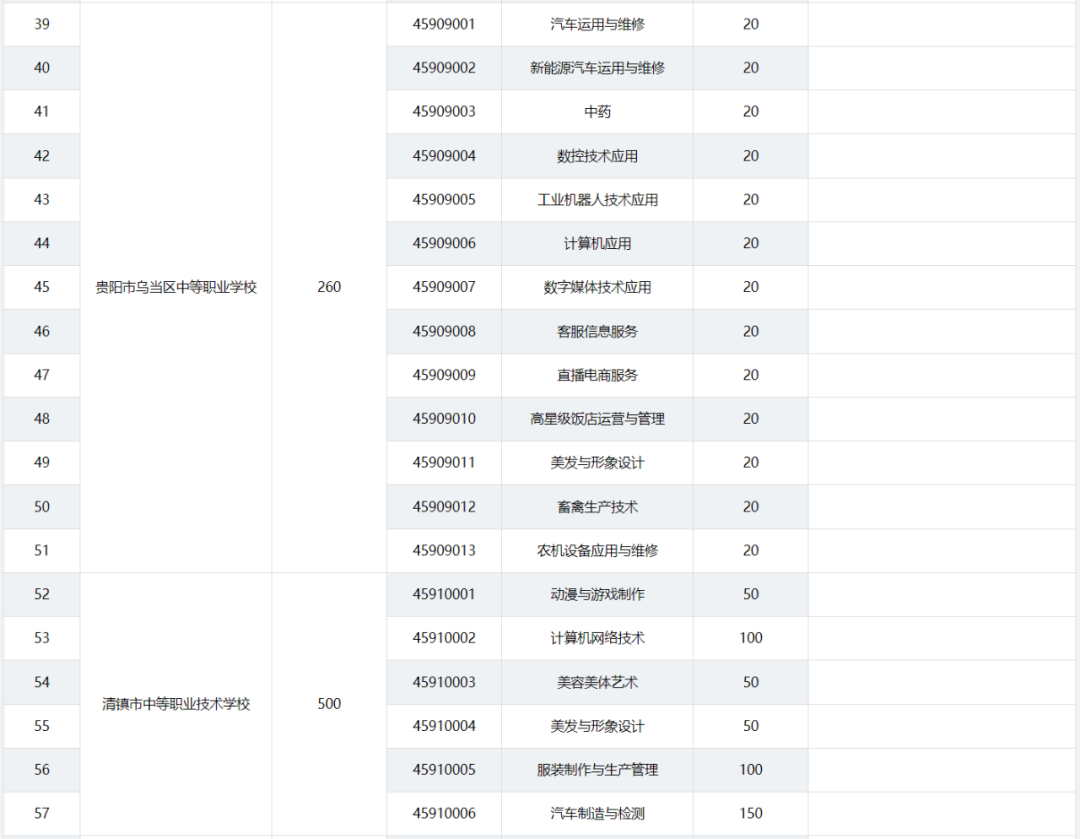Screen dimensions: 1080x839
Task: Click the 数字媒体技术应用 cell
Action: (597, 287)
